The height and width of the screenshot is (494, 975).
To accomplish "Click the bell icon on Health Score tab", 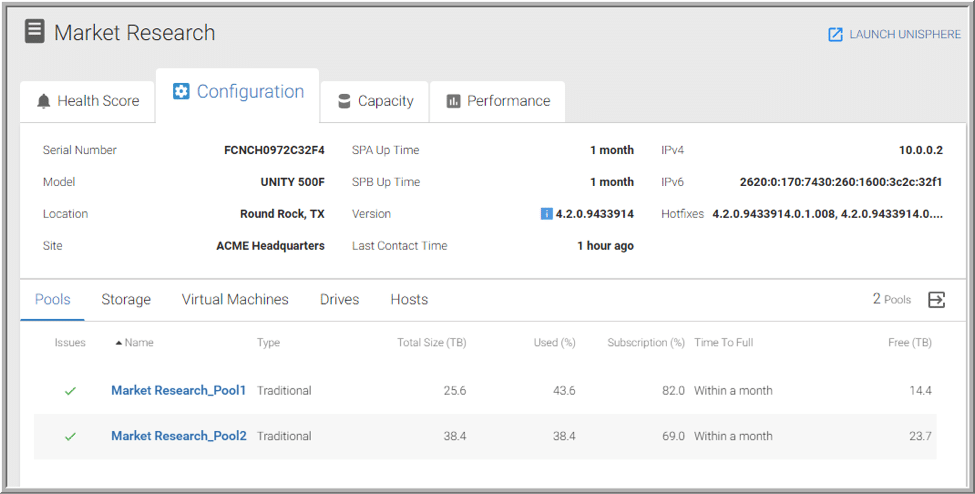I will [44, 101].
